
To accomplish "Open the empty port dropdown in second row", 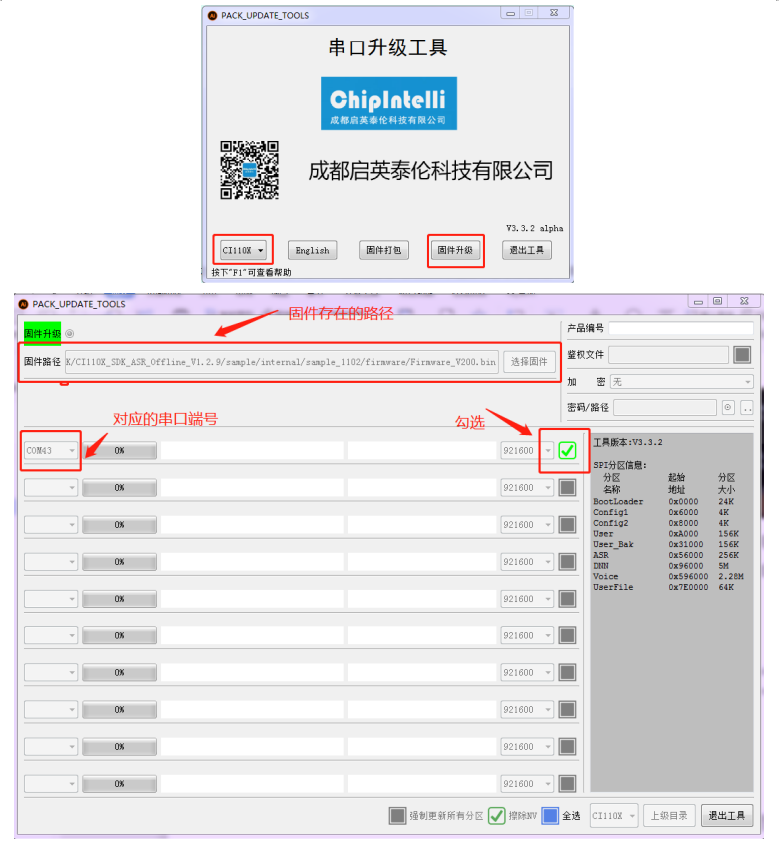I will coord(51,488).
